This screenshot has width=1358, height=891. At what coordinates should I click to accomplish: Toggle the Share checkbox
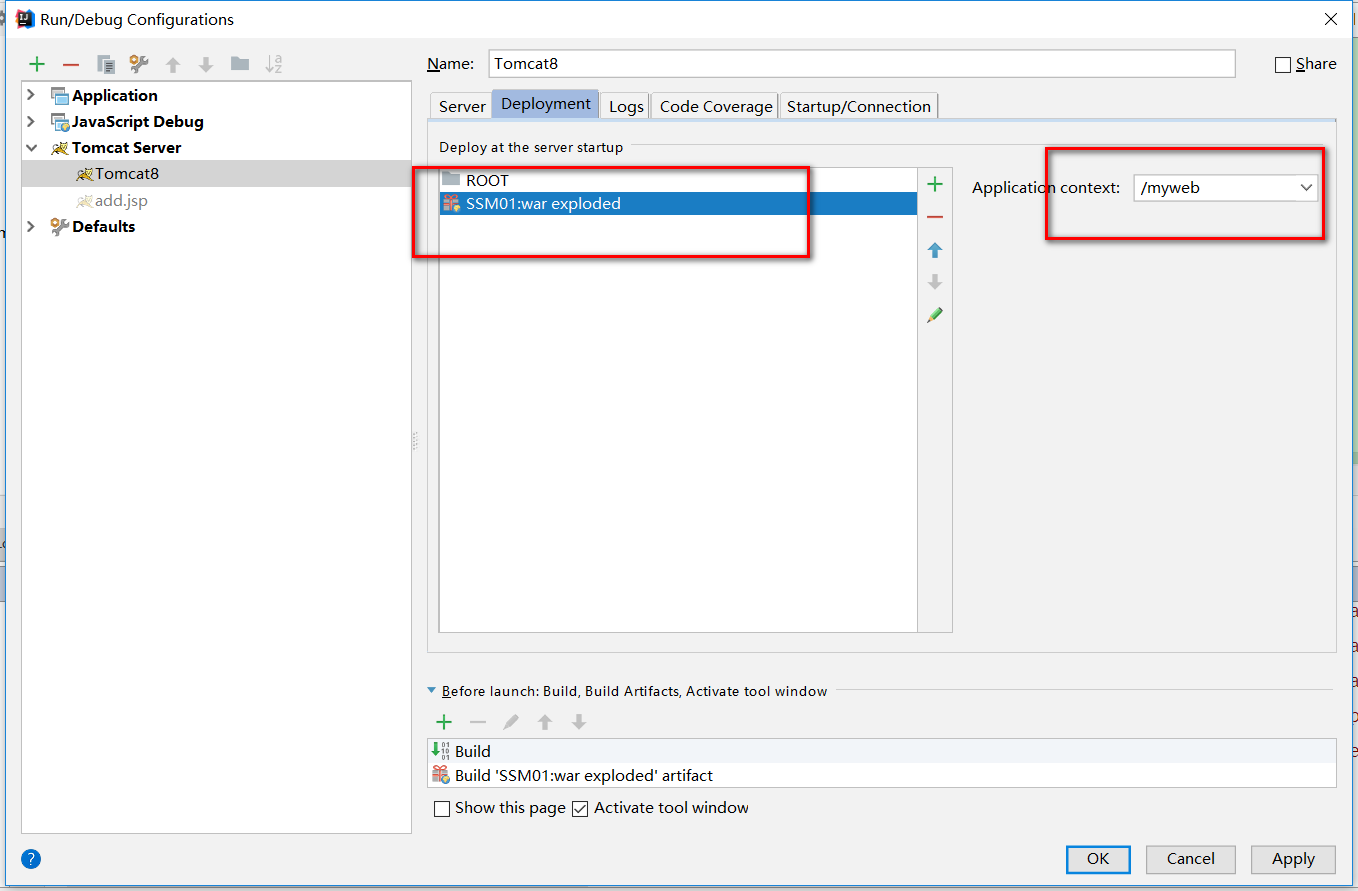[1283, 65]
